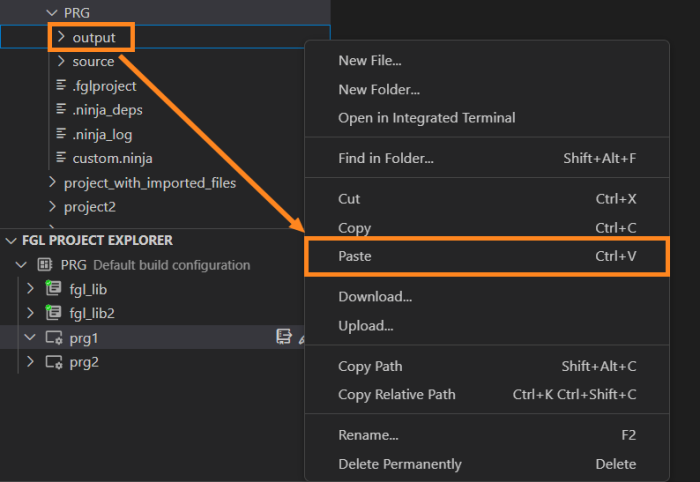
Task: Choose Open in Integrated Terminal
Action: (426, 118)
